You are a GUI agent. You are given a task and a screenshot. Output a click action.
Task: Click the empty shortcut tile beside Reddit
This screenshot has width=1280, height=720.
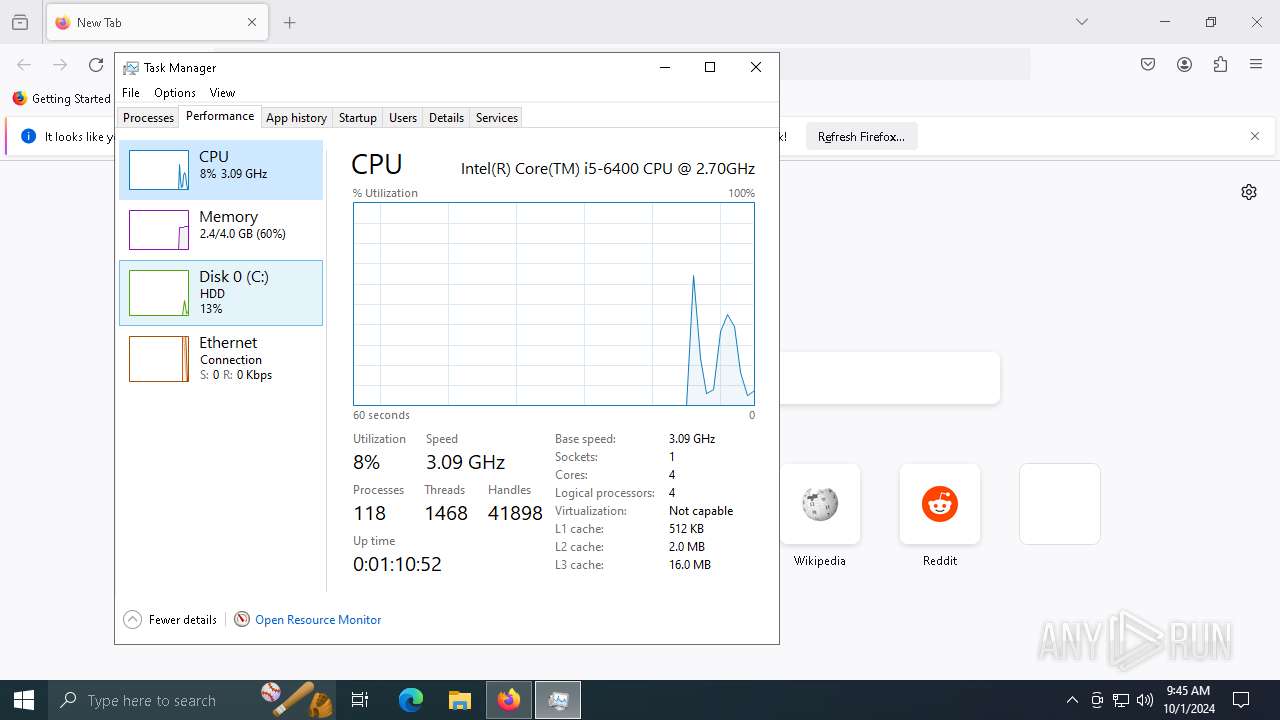coord(1060,504)
